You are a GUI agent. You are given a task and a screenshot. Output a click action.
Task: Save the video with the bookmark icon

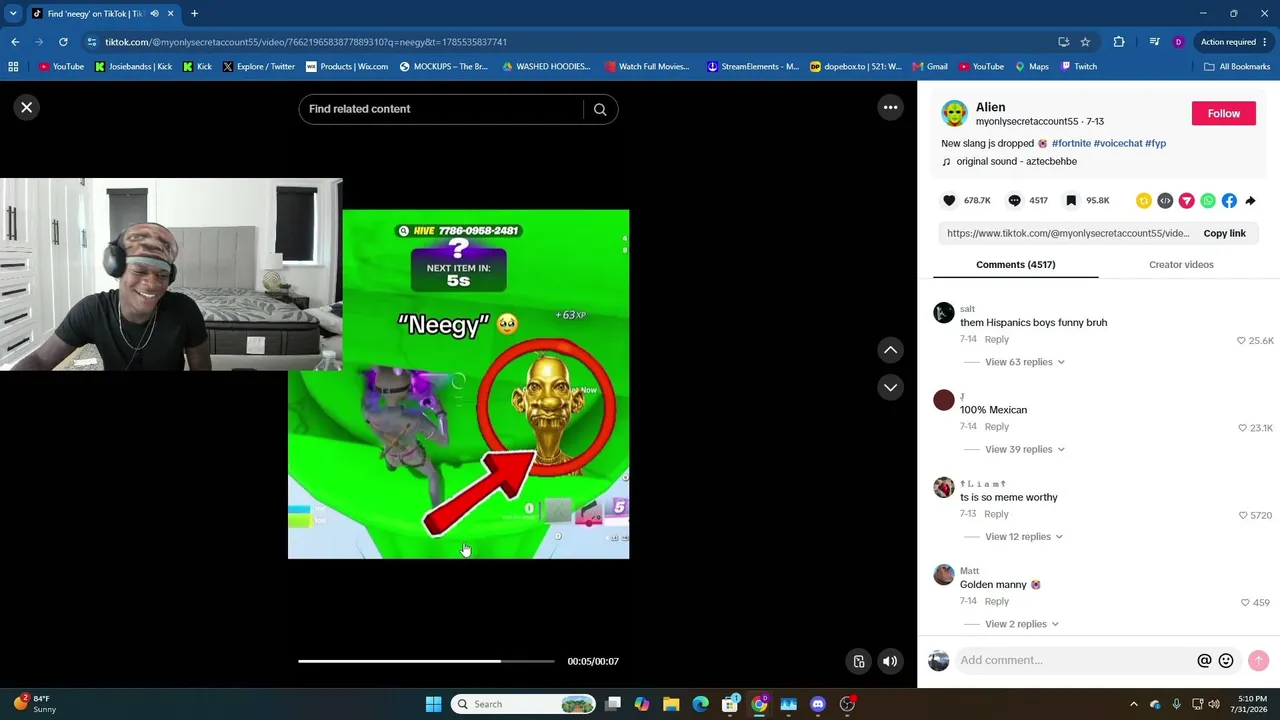(x=1071, y=201)
